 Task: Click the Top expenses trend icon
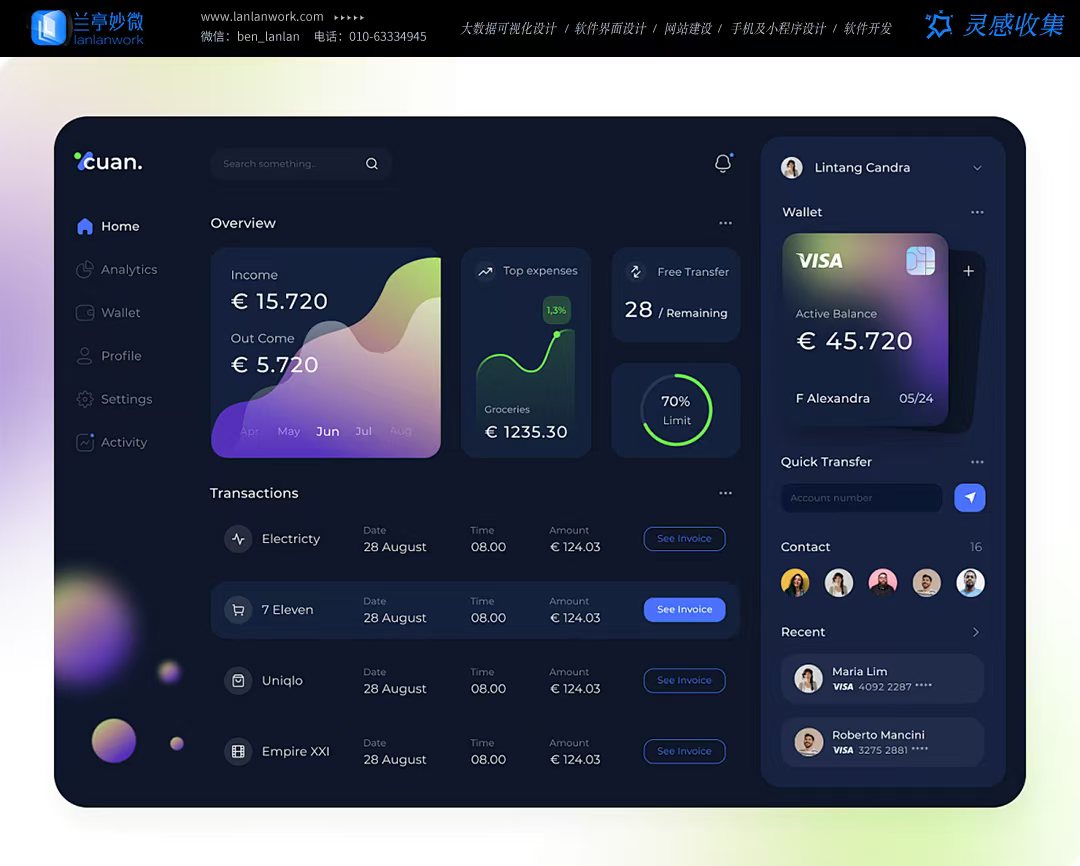pyautogui.click(x=485, y=271)
